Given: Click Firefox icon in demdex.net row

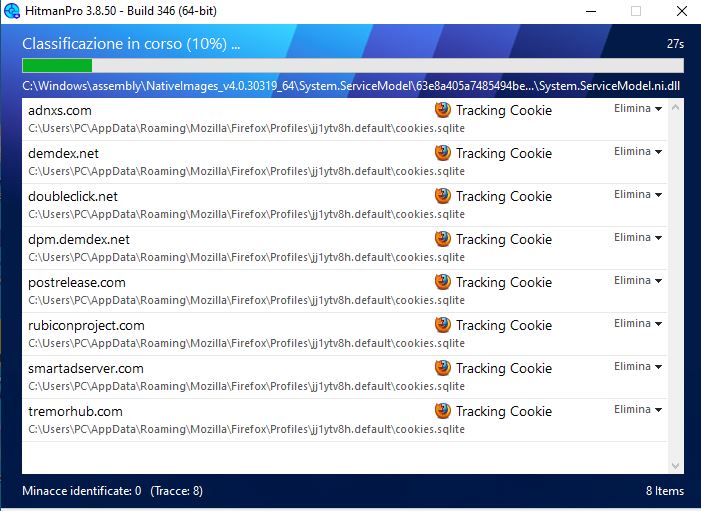Looking at the screenshot, I should click(x=443, y=153).
